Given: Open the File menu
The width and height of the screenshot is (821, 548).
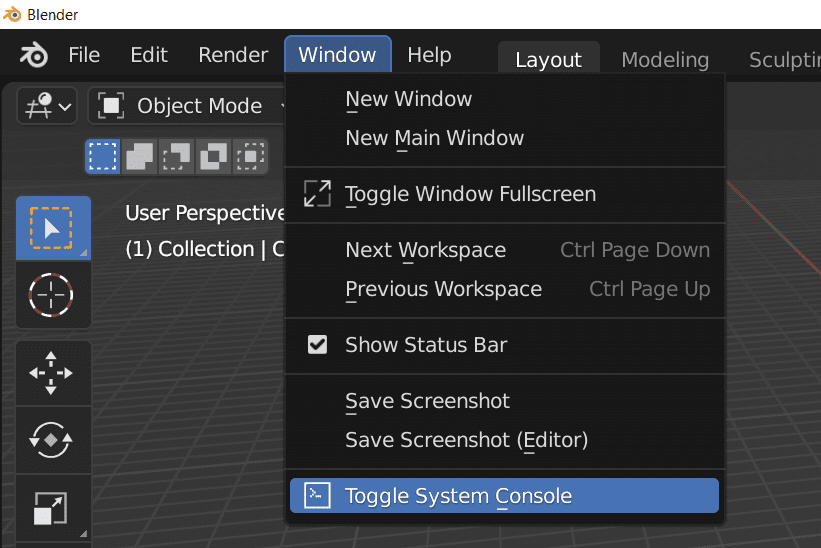Looking at the screenshot, I should click(84, 55).
